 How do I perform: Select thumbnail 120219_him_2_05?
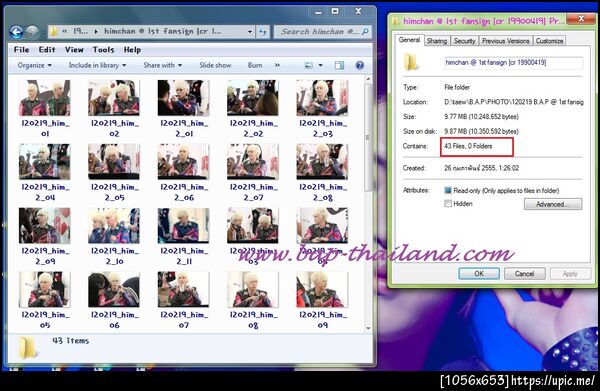(x=114, y=162)
